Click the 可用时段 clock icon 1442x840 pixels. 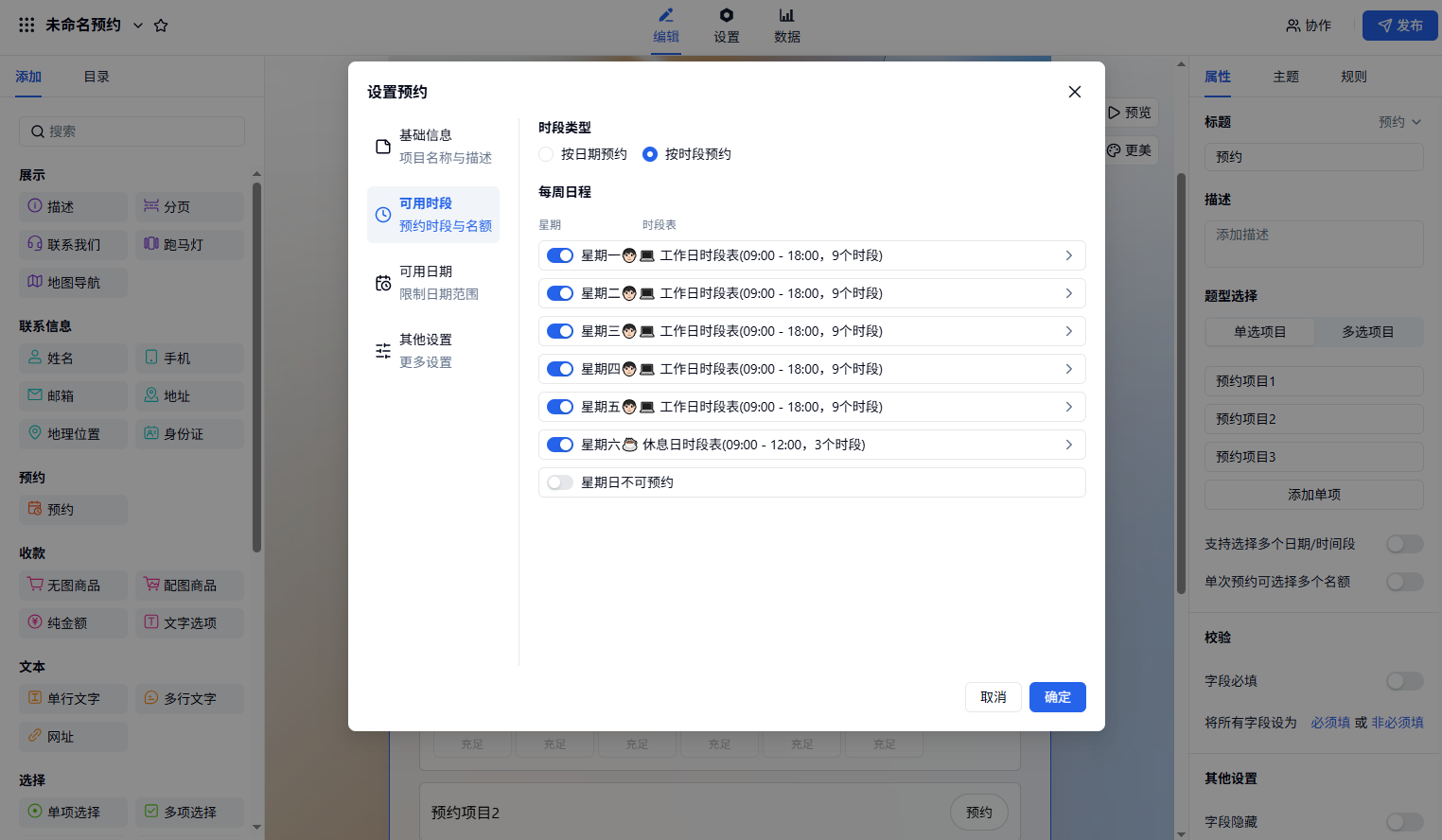tap(383, 215)
